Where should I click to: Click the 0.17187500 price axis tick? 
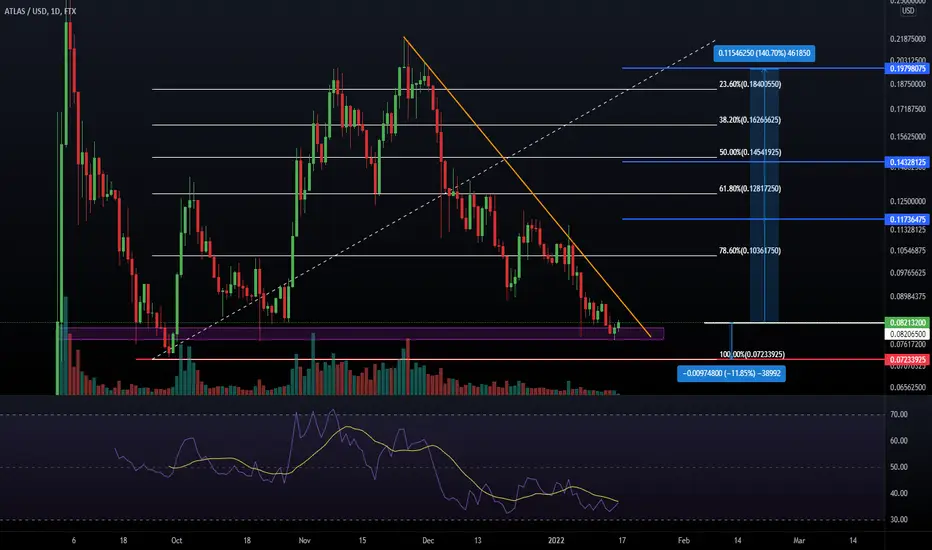(908, 109)
